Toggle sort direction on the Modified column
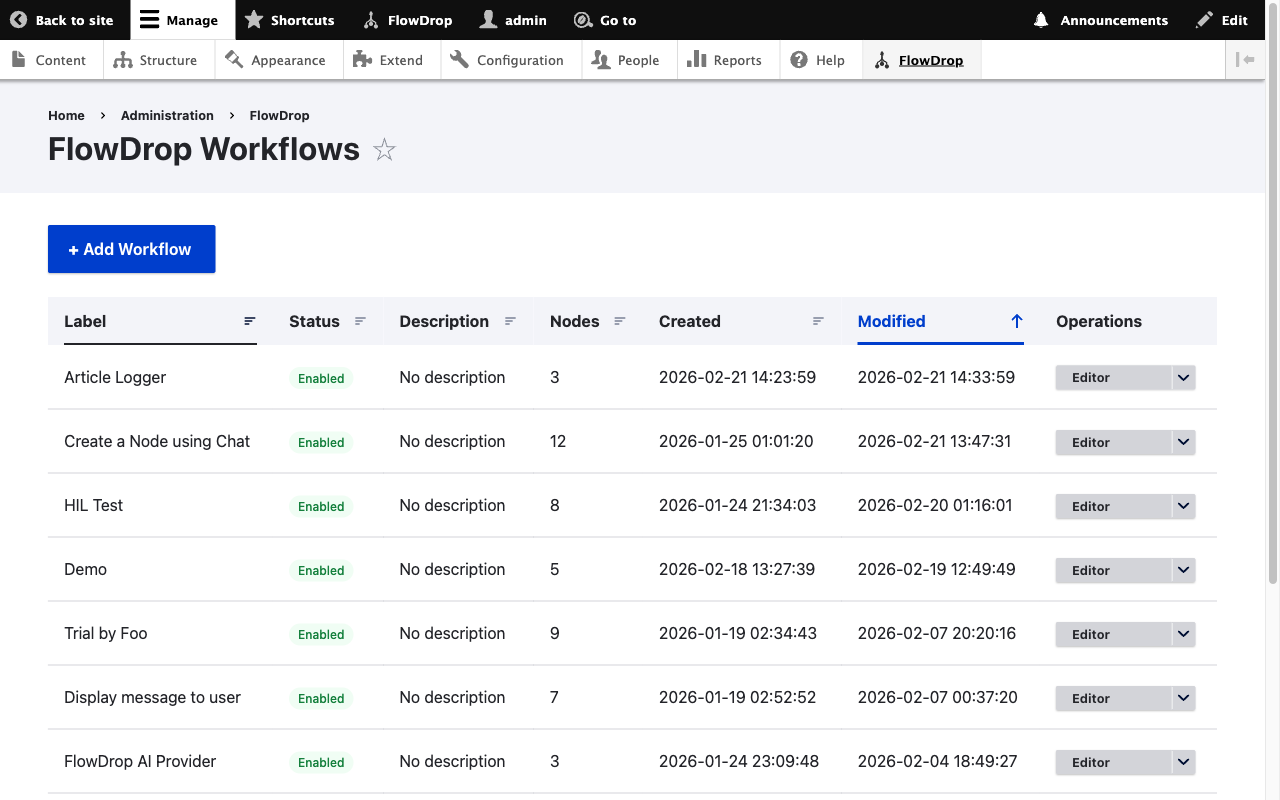Screen dimensions: 1280x800 click(1016, 321)
